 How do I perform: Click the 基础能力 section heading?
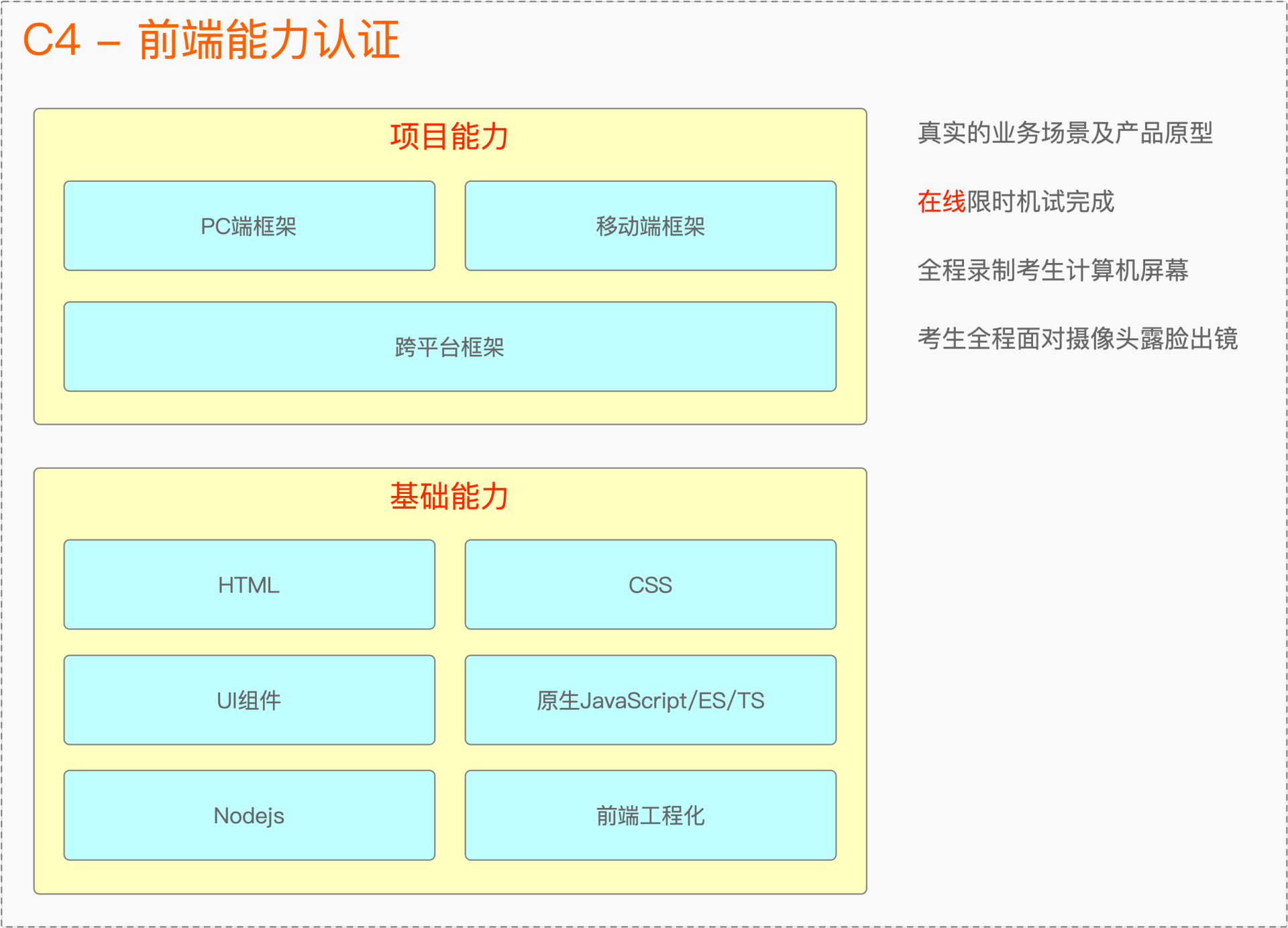pyautogui.click(x=449, y=497)
